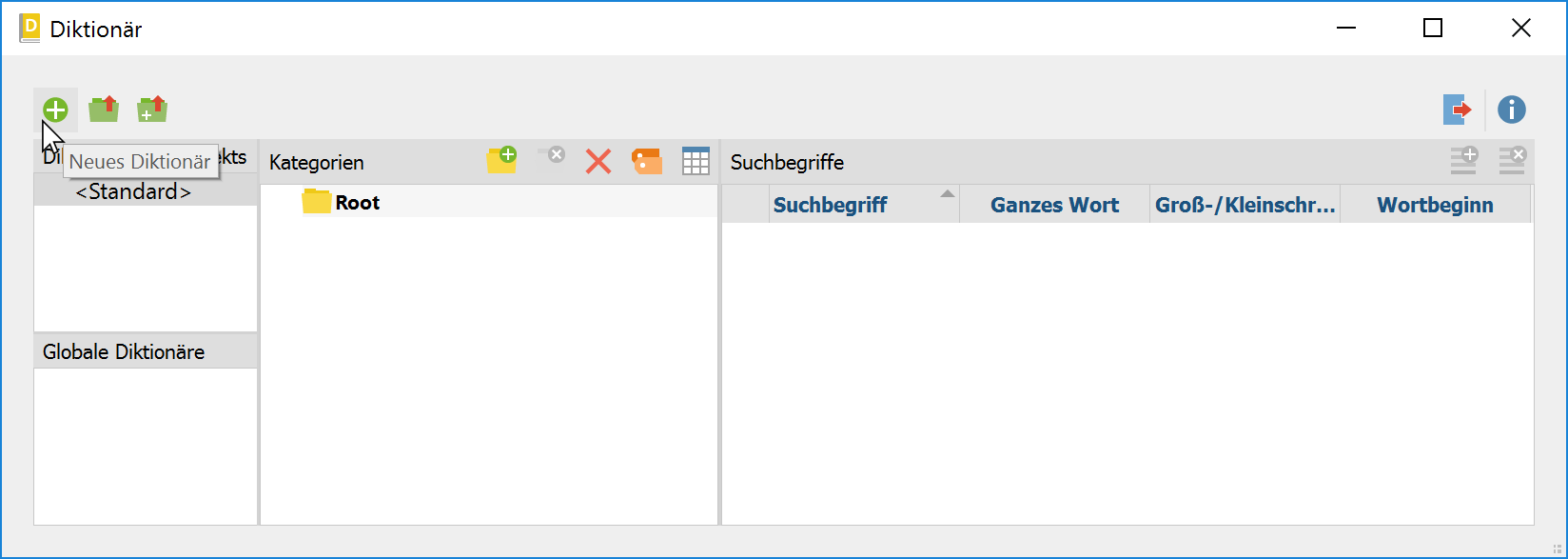
Task: Click the Kategorien panel title
Action: point(317,163)
